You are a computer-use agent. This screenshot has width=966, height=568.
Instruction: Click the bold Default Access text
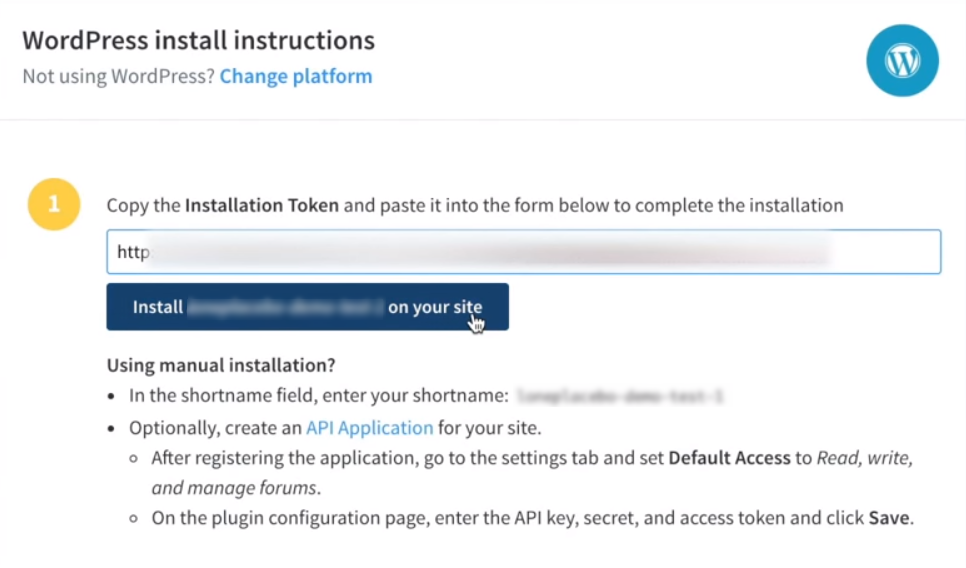click(729, 458)
